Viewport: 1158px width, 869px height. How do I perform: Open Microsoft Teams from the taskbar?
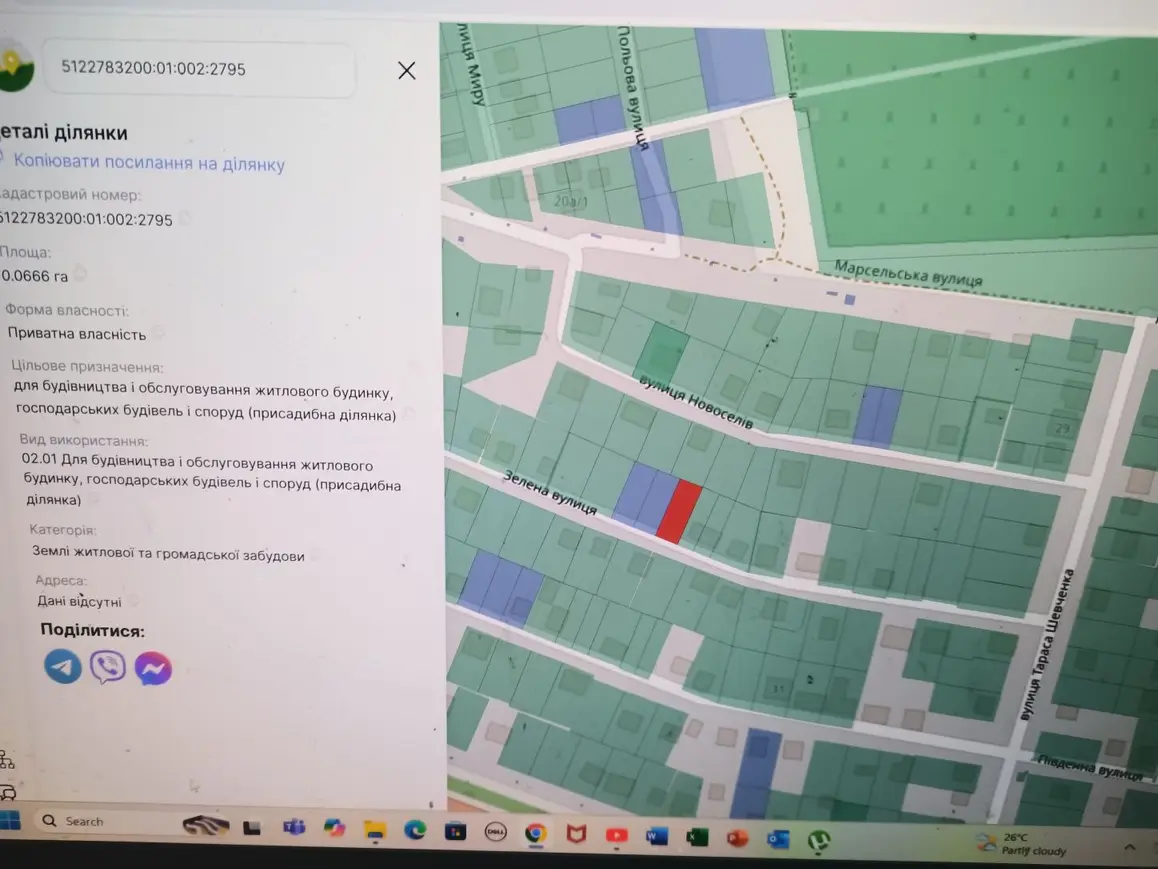tap(294, 828)
